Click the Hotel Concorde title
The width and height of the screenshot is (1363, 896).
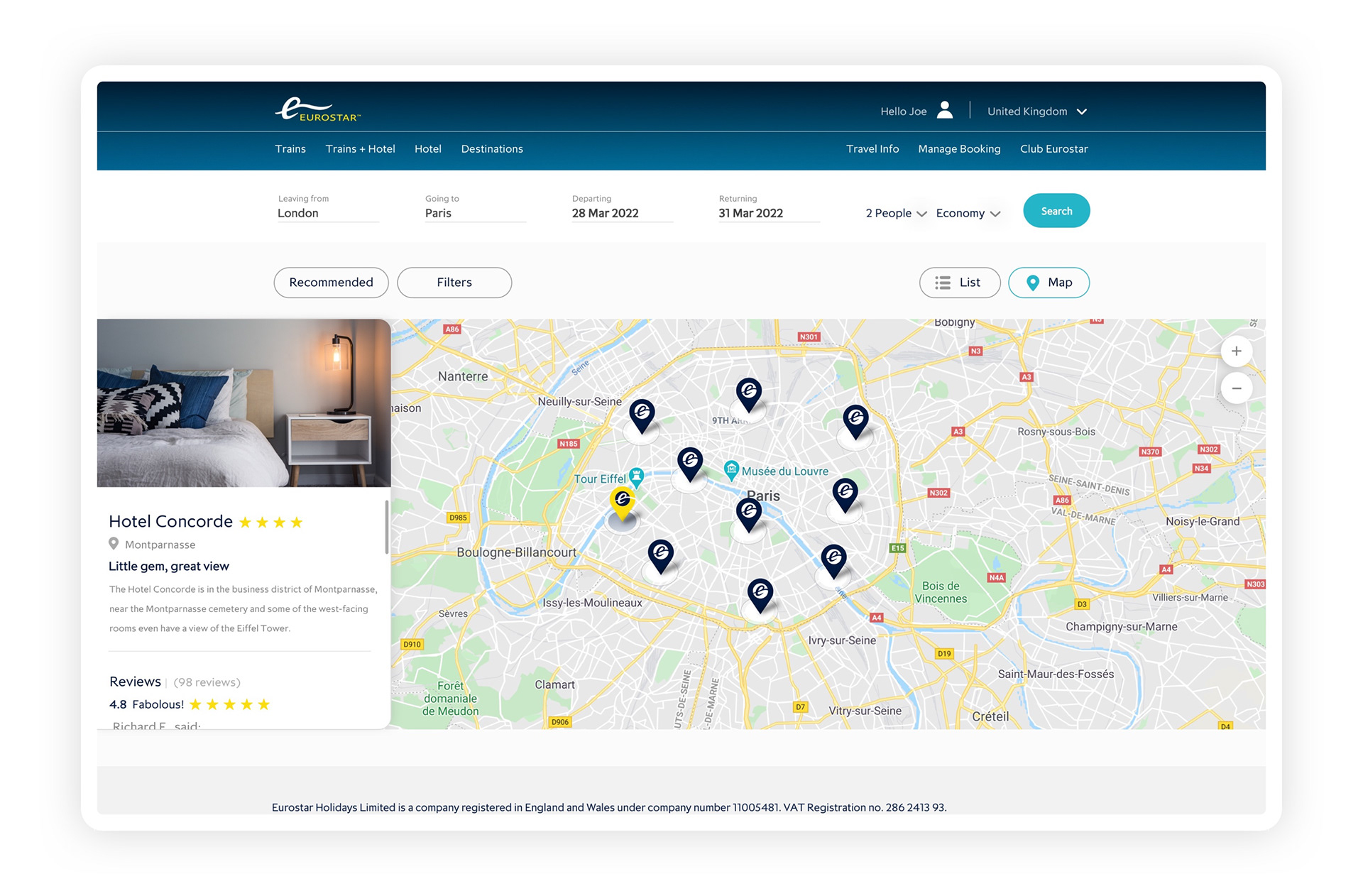tap(170, 522)
